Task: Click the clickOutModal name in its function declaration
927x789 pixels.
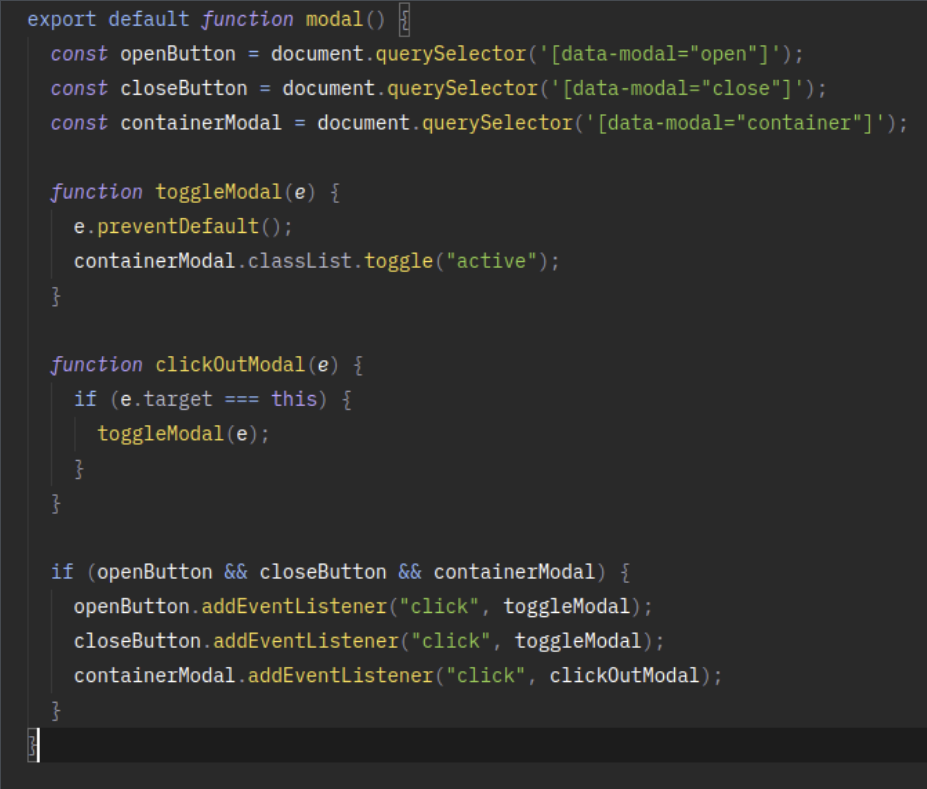Action: point(230,365)
